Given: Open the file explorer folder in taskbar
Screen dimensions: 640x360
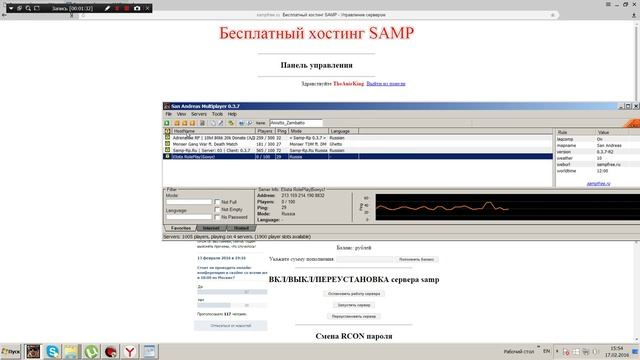Looking at the screenshot, I should 71,351.
